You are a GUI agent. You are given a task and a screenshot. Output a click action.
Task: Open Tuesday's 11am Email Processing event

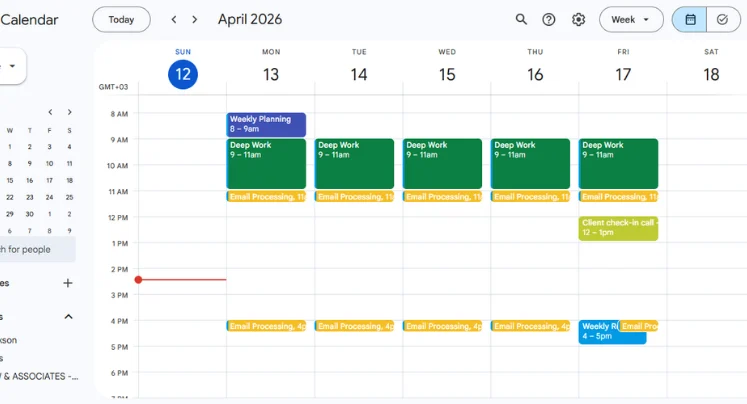(x=354, y=196)
